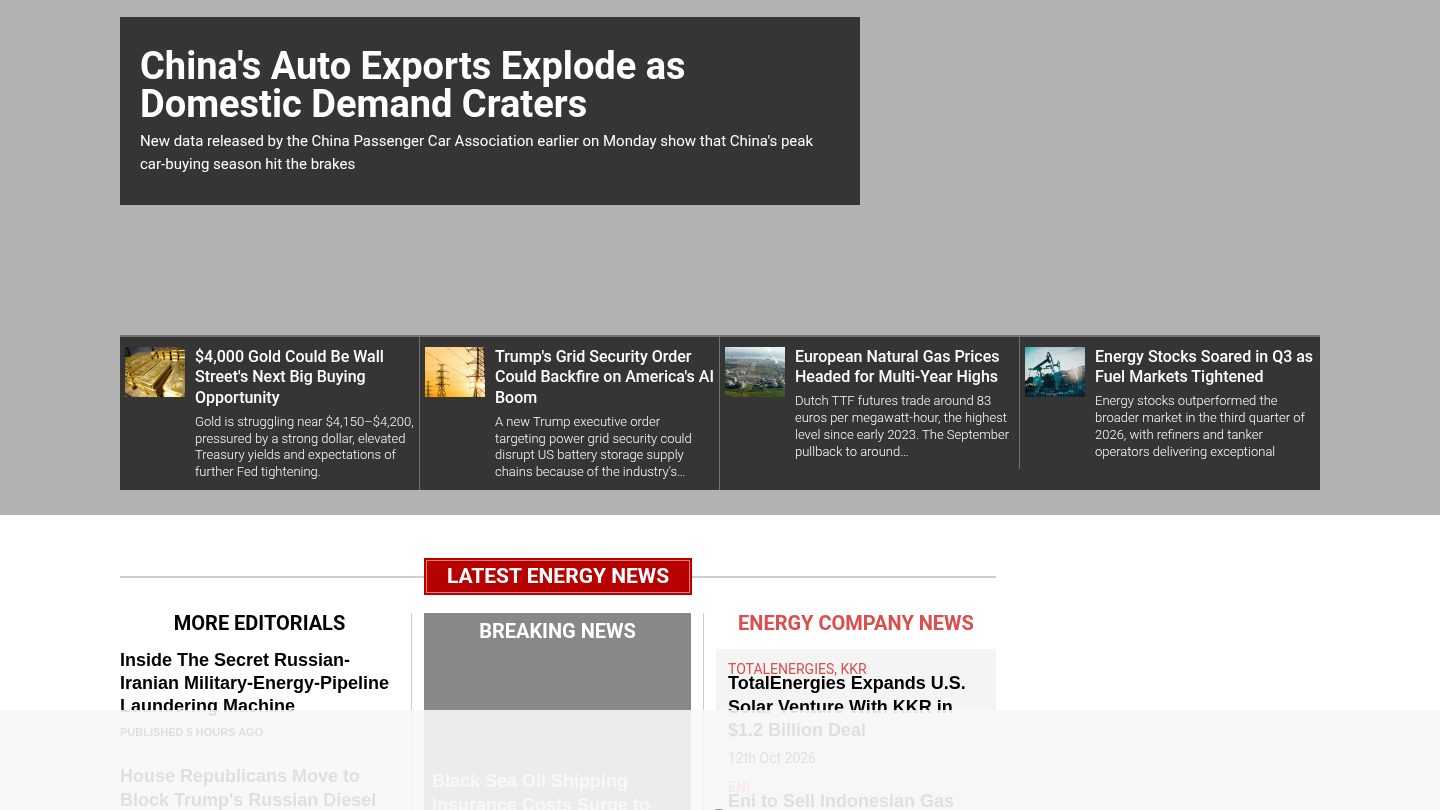This screenshot has height=810, width=1440.
Task: Open Eni to Sell Indonesian Gas article
Action: coord(841,801)
